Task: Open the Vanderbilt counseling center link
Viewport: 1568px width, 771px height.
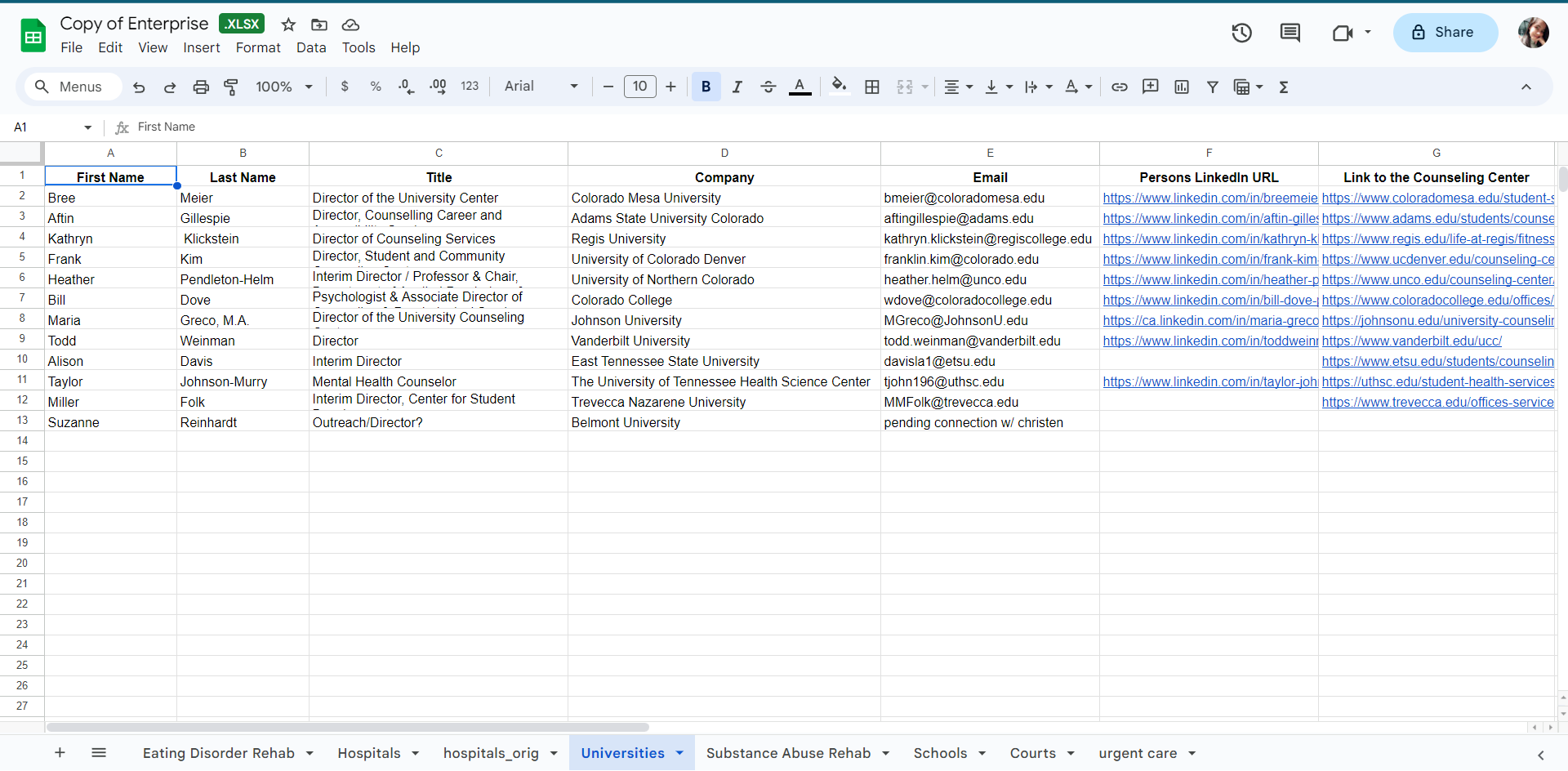Action: [x=1412, y=341]
